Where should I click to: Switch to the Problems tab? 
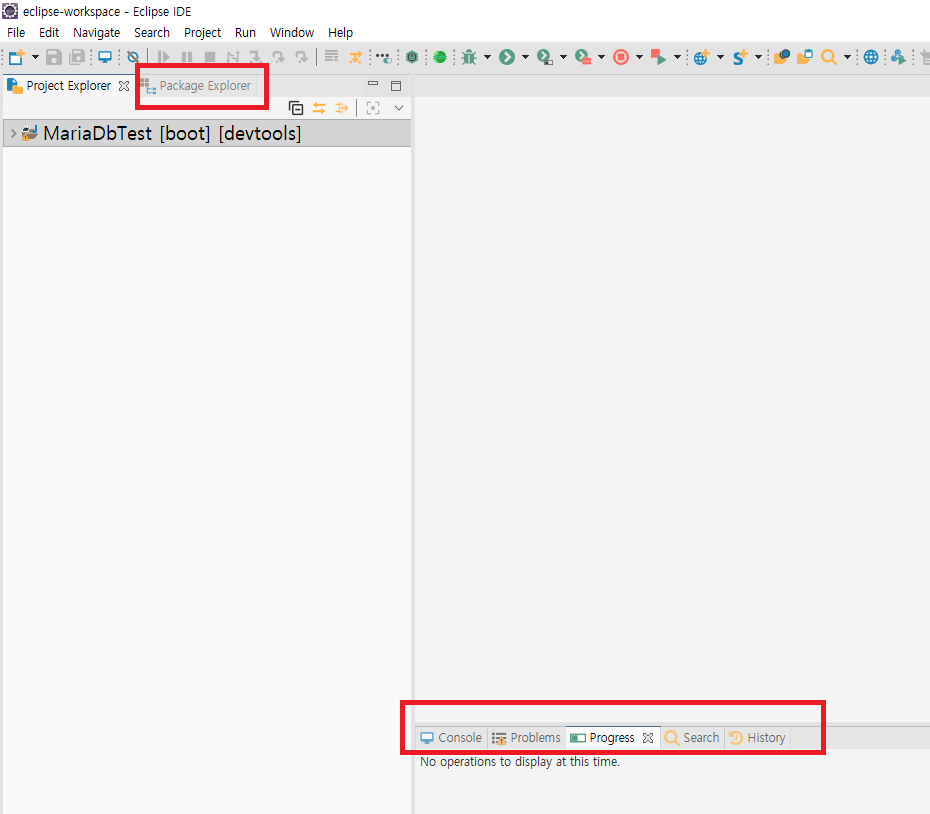[x=526, y=737]
